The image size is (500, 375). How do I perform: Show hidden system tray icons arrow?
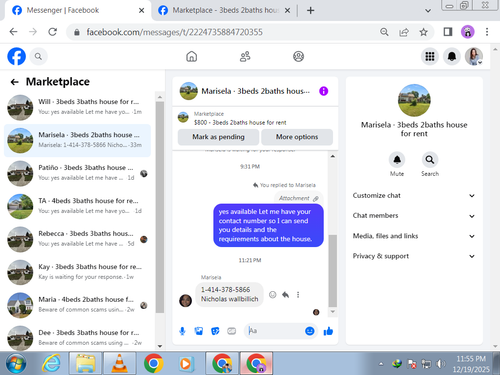tap(381, 364)
